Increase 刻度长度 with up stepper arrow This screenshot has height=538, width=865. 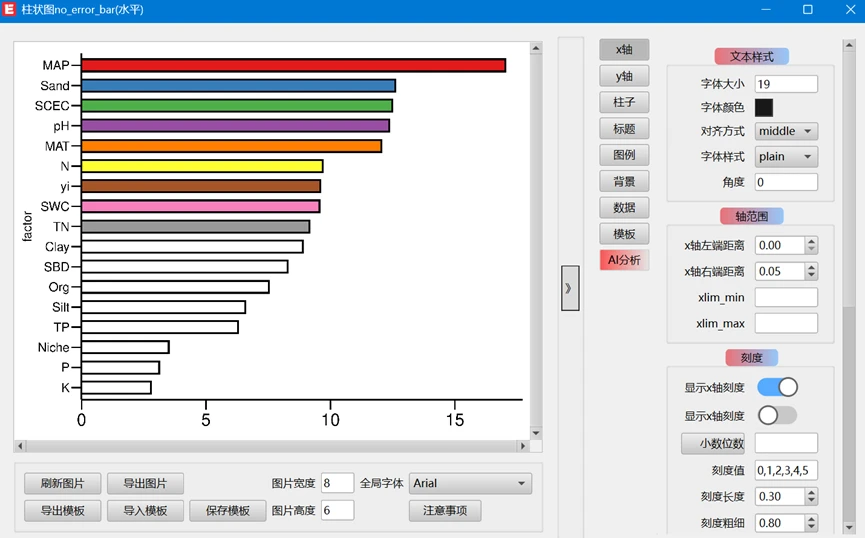tap(811, 492)
